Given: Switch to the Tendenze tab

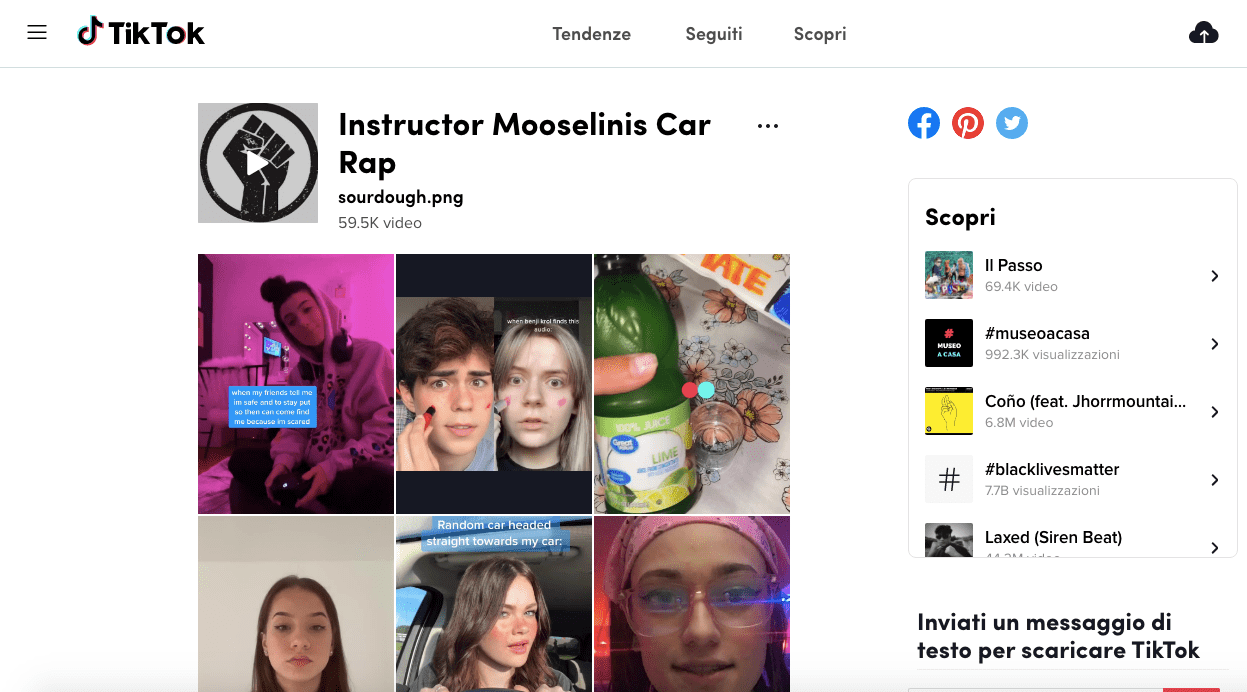Looking at the screenshot, I should 592,34.
